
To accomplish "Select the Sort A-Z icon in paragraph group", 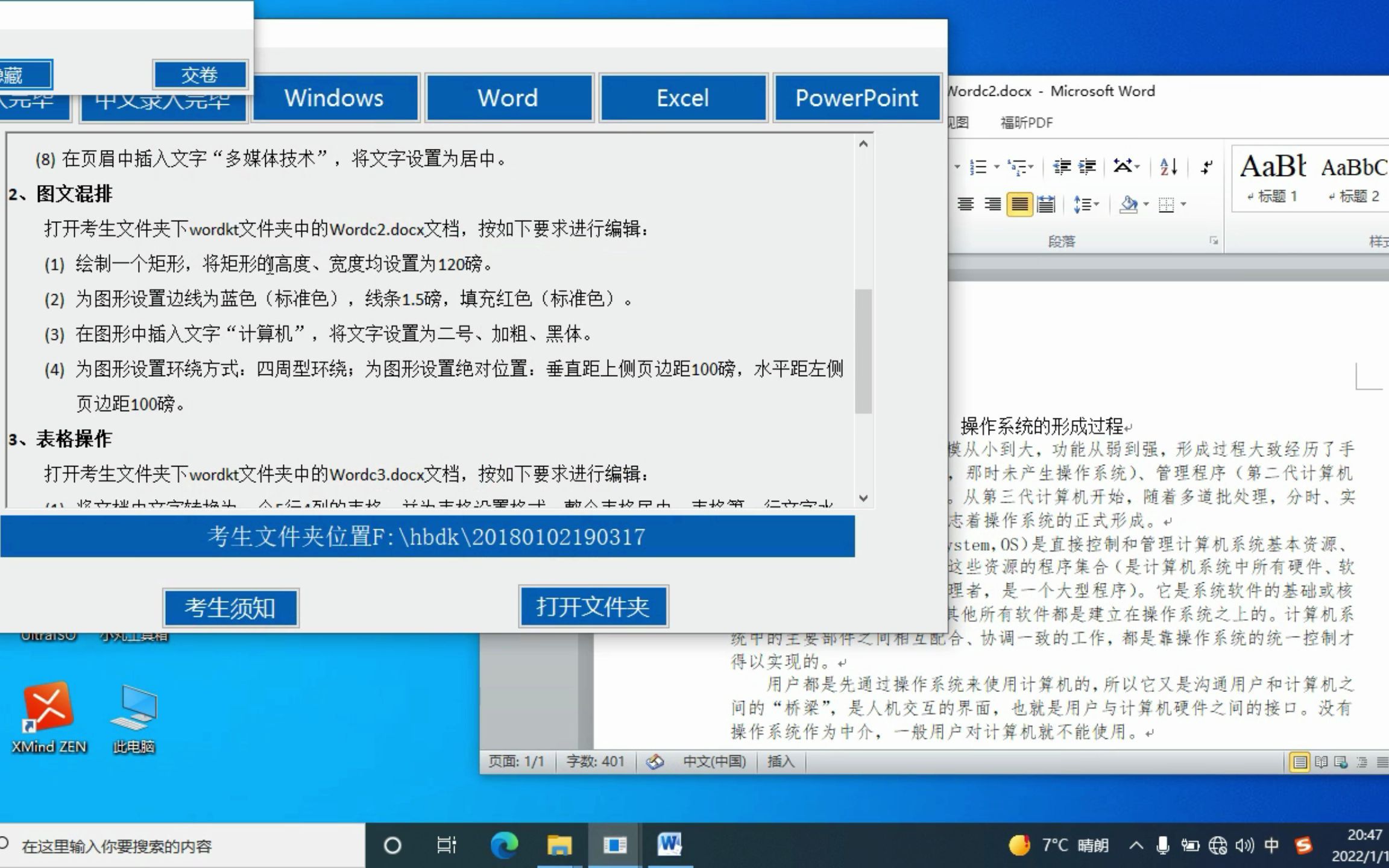I will click(x=1169, y=168).
